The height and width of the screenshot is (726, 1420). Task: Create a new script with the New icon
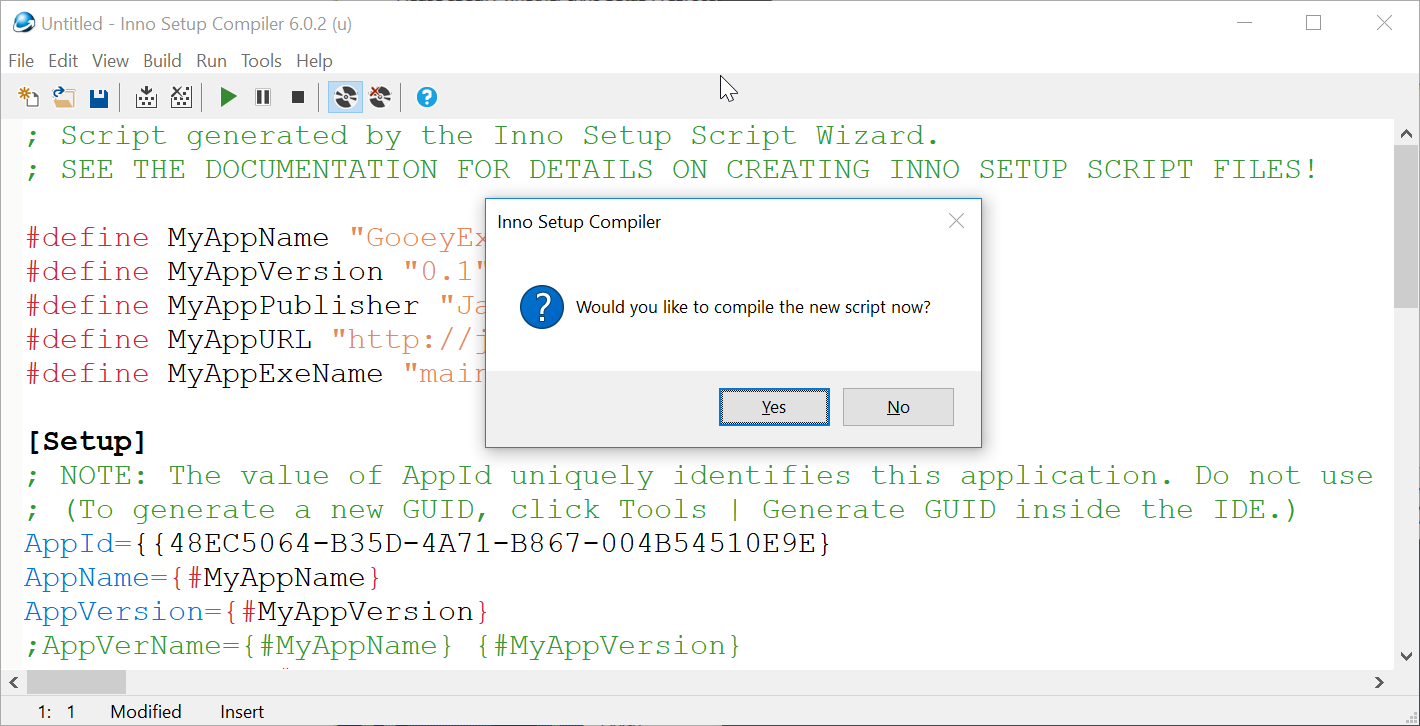pyautogui.click(x=29, y=97)
